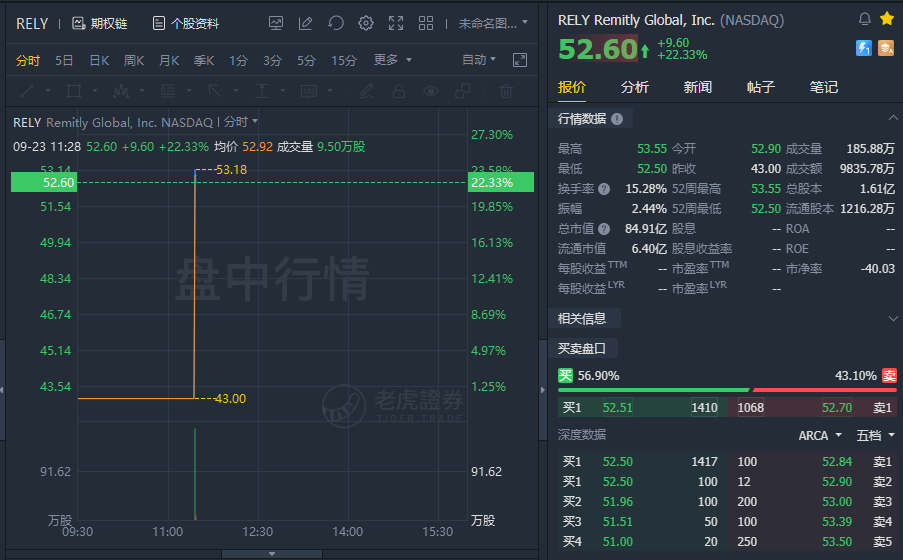Click the bottom chart collapse handle
This screenshot has width=903, height=560.
272,554
